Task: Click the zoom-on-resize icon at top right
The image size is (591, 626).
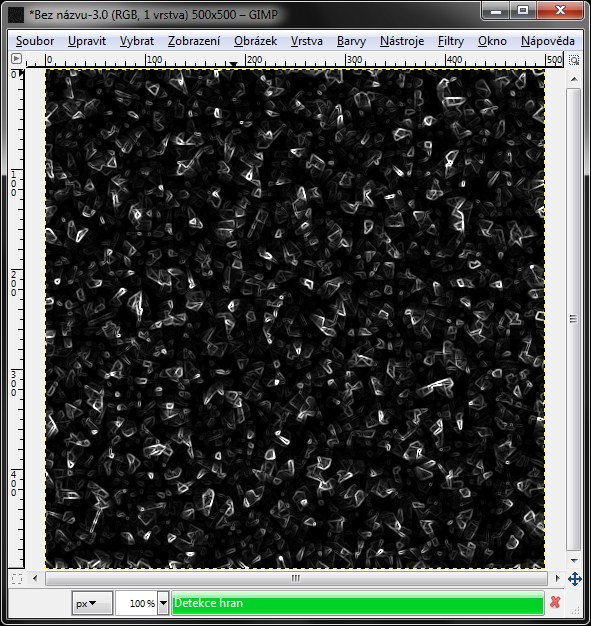Action: [x=574, y=60]
